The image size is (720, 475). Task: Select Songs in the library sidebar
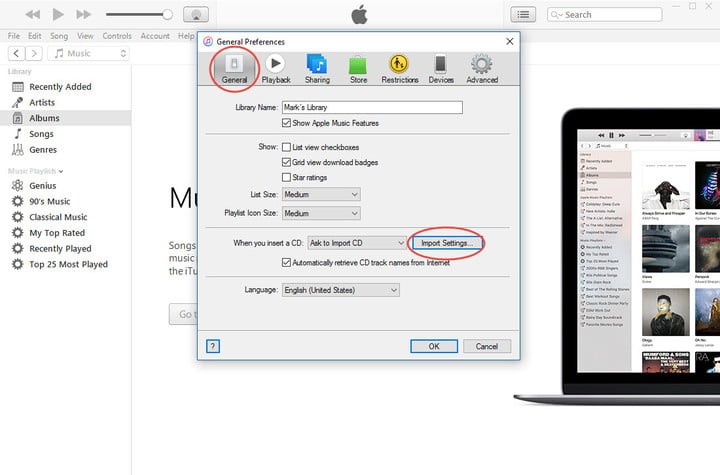point(66,134)
